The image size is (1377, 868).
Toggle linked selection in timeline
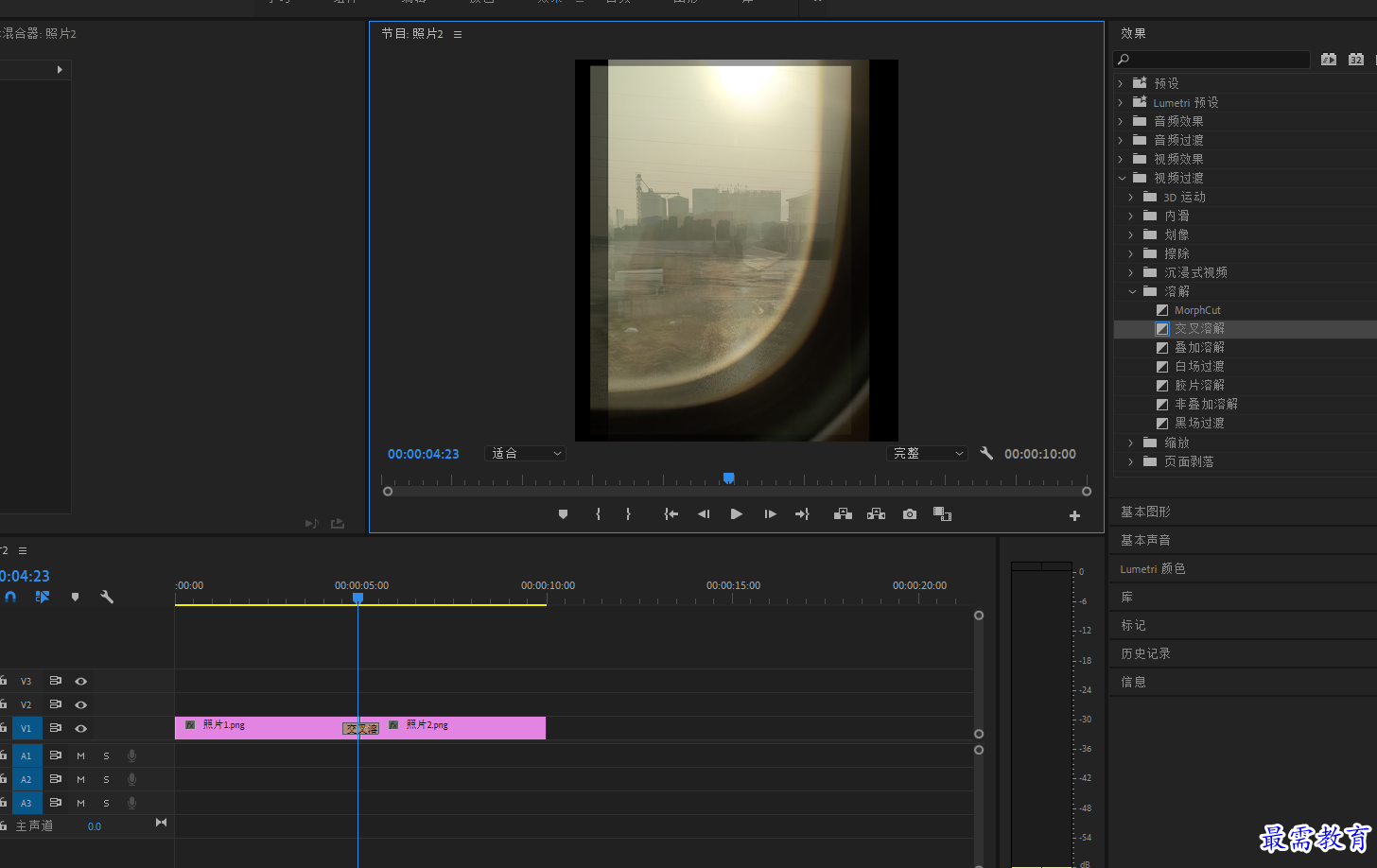coord(42,597)
